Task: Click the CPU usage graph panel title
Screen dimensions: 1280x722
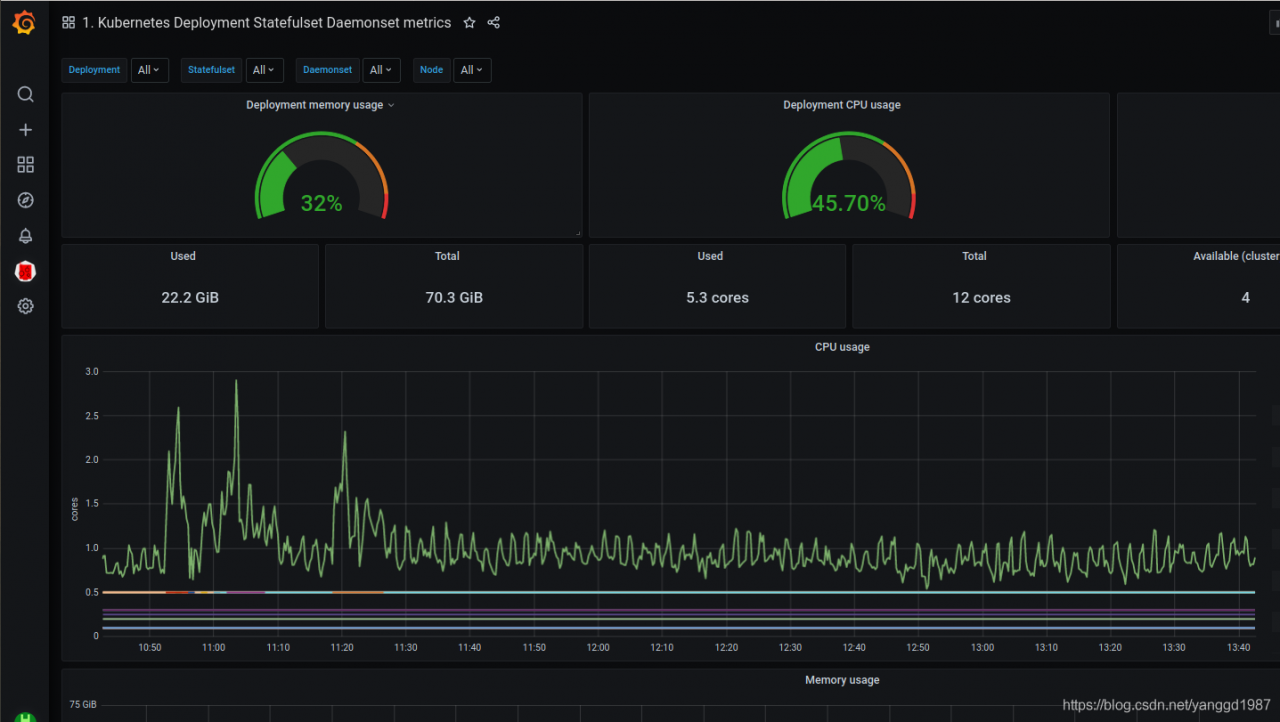Action: [842, 347]
